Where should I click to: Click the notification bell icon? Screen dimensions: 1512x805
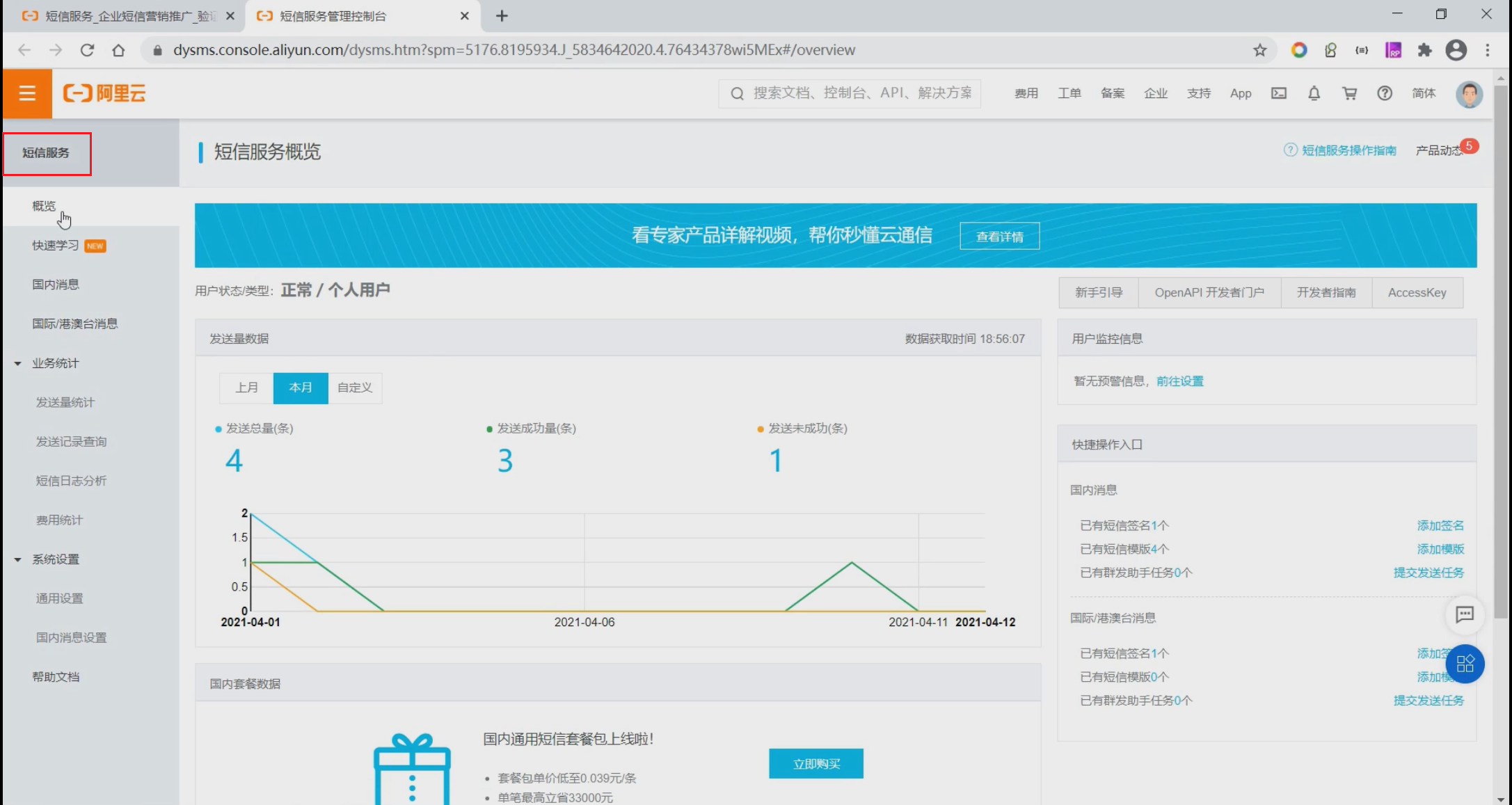(1314, 93)
